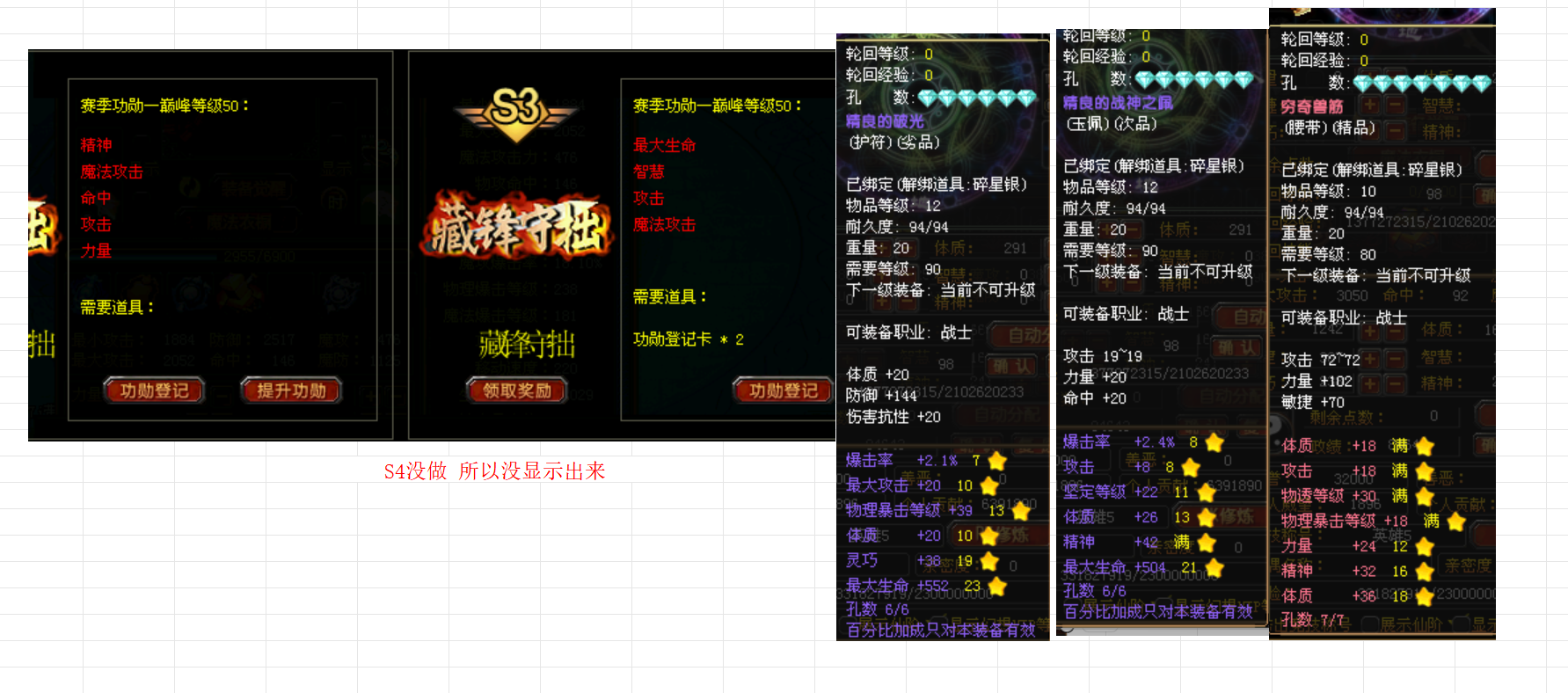Viewport: 1568px width, 693px height.
Task: Click the star beside 体质 +36
Action: [x=1424, y=596]
